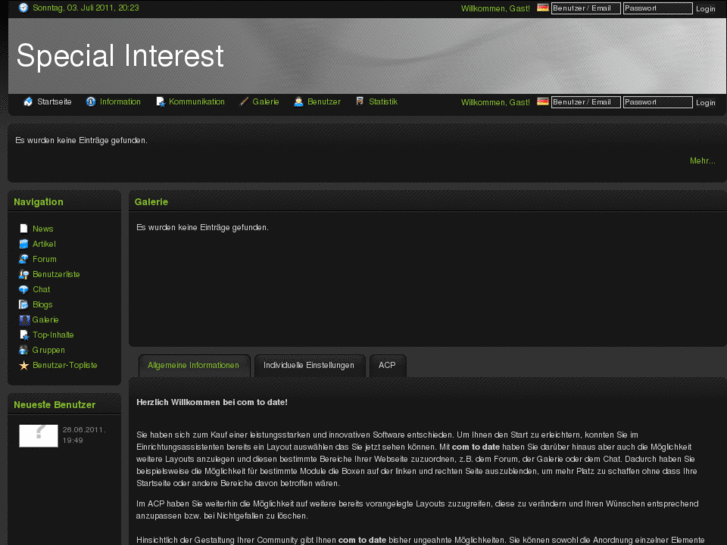Screen dimensions: 727x545
Task: Click the Startseite home icon
Action: click(28, 102)
